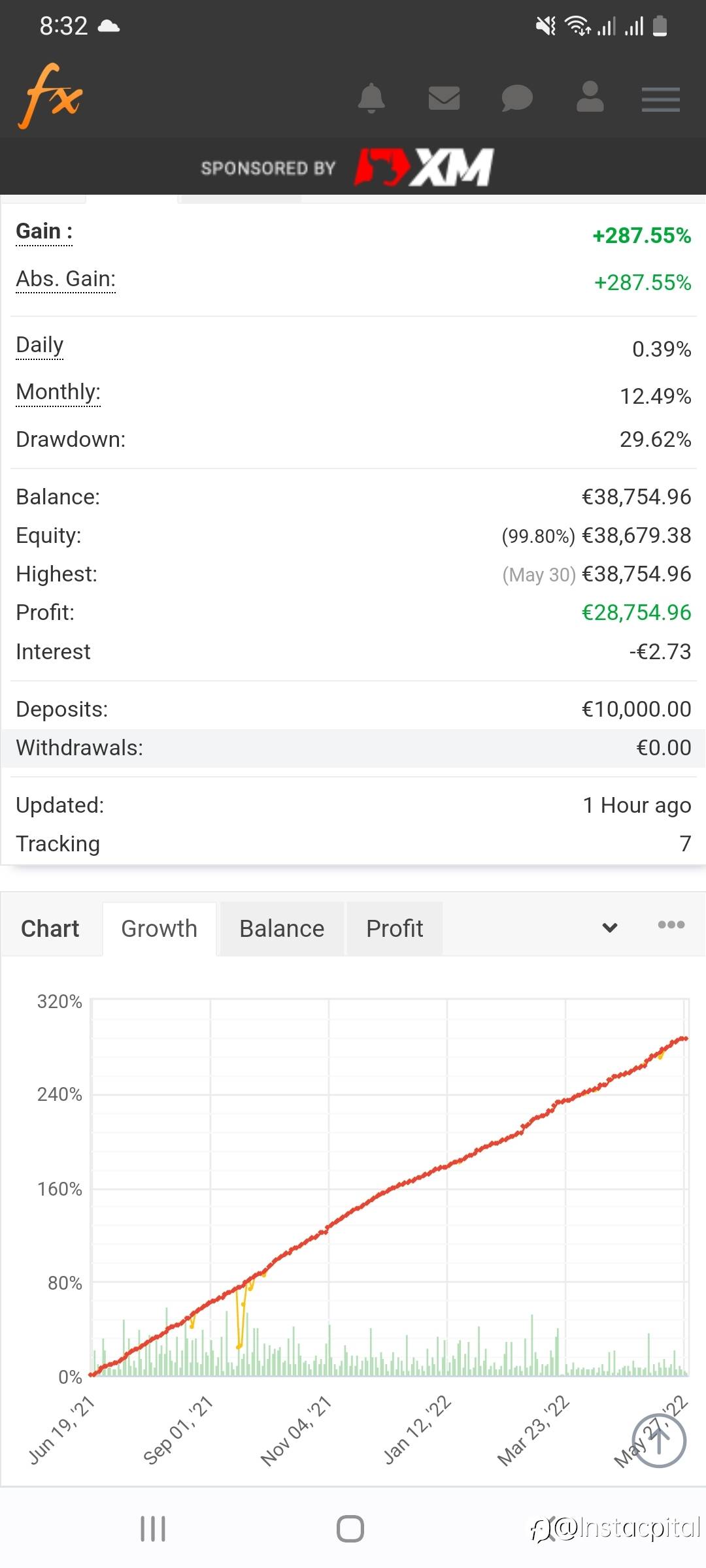Tap the XM sponsor logo
This screenshot has width=706, height=1568.
point(424,167)
